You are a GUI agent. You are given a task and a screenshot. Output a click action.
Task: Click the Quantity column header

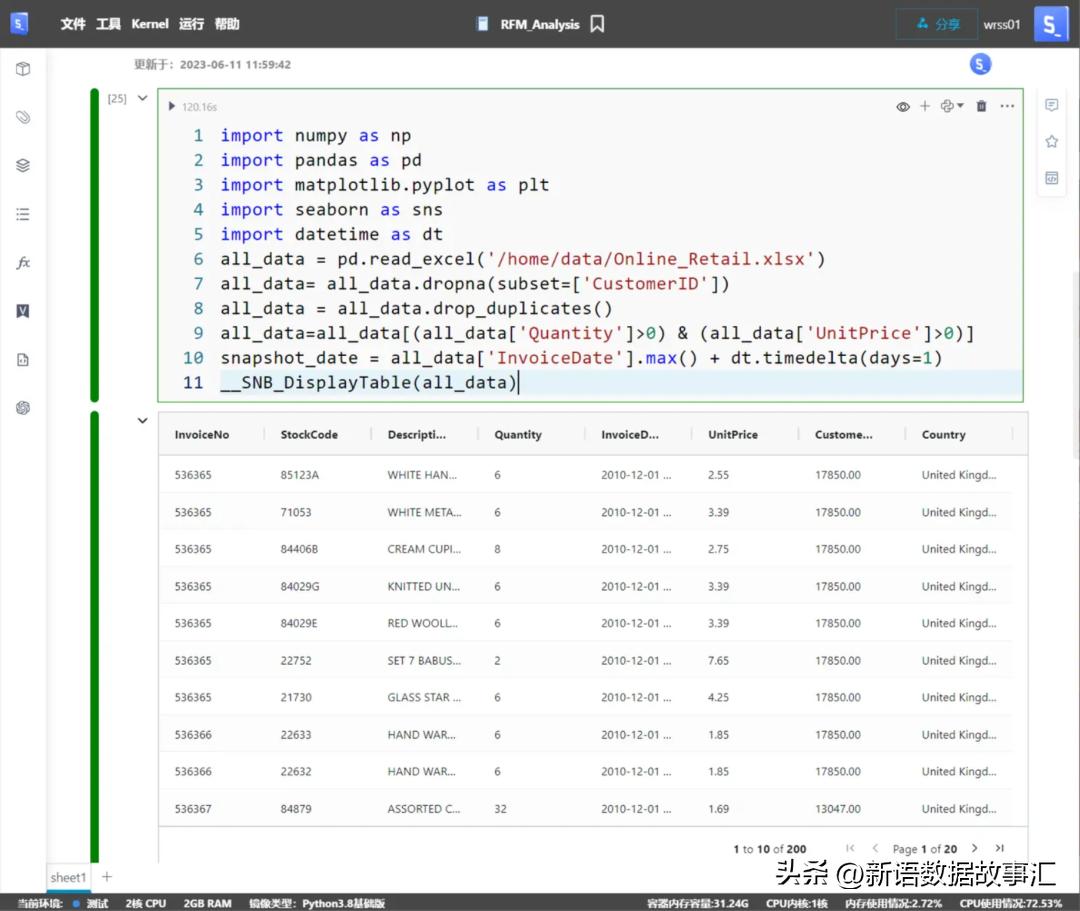tap(518, 435)
